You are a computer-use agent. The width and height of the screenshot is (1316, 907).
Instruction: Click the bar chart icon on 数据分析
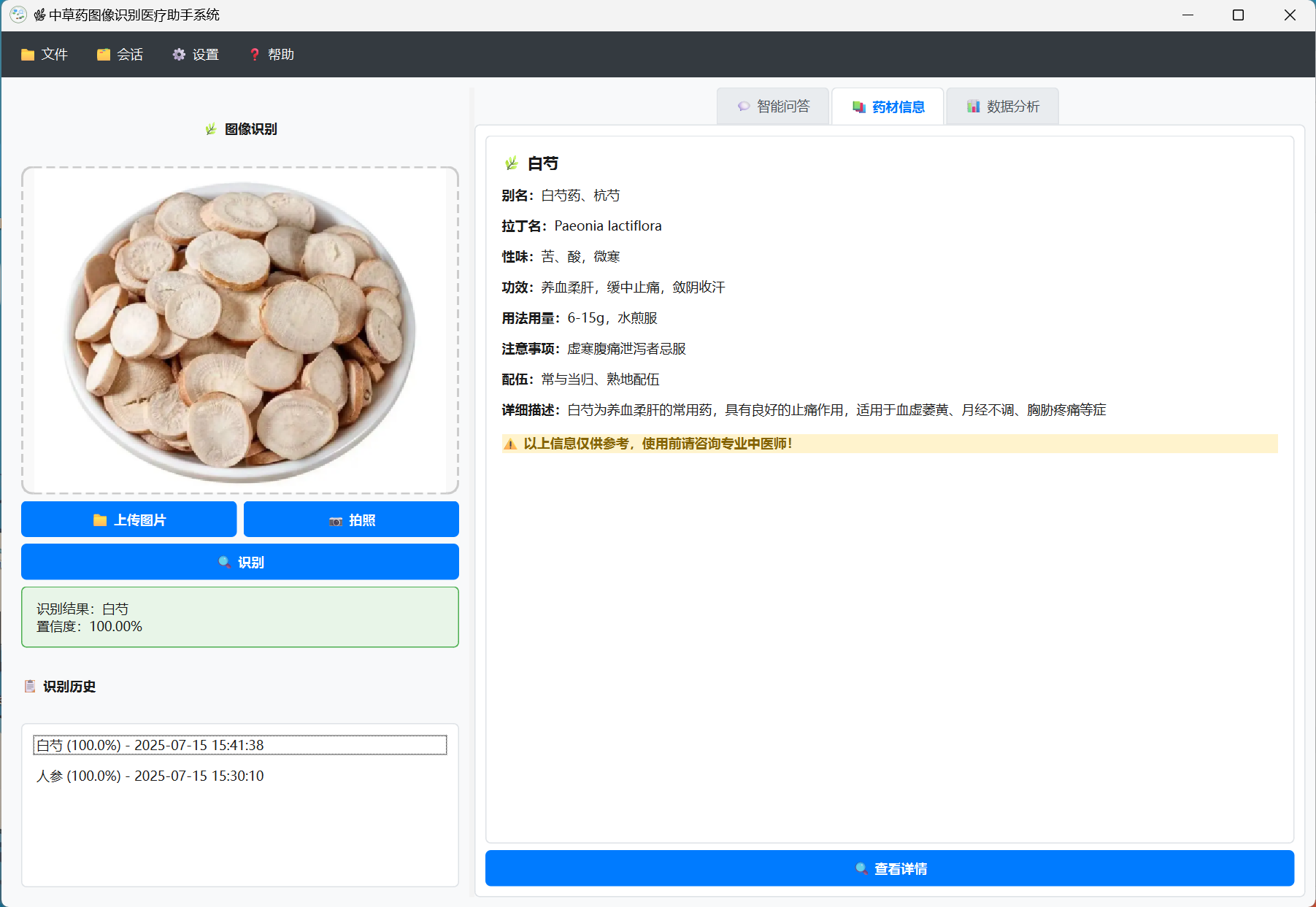(x=974, y=107)
